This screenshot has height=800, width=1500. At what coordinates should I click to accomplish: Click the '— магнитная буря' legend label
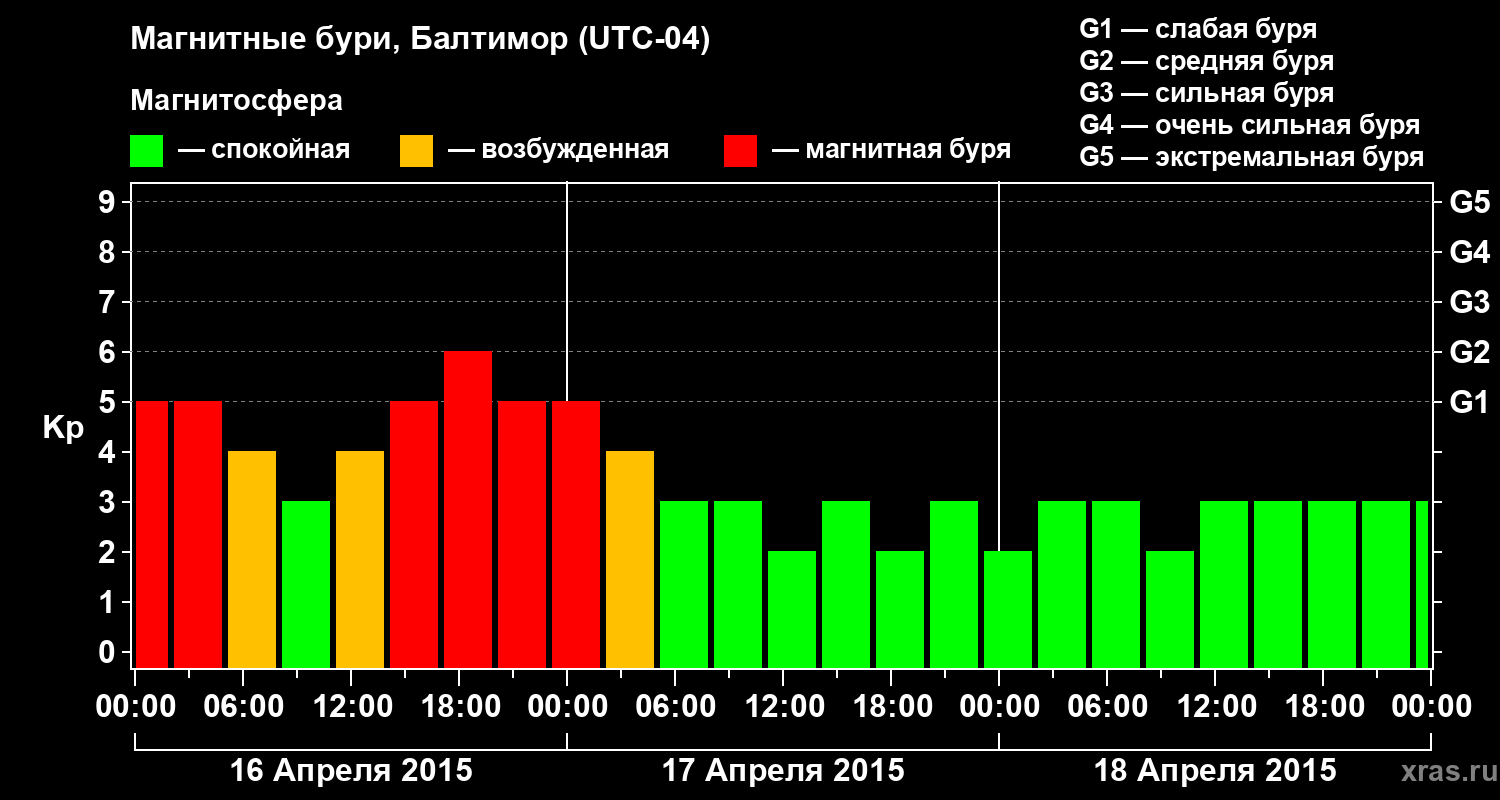pos(891,150)
